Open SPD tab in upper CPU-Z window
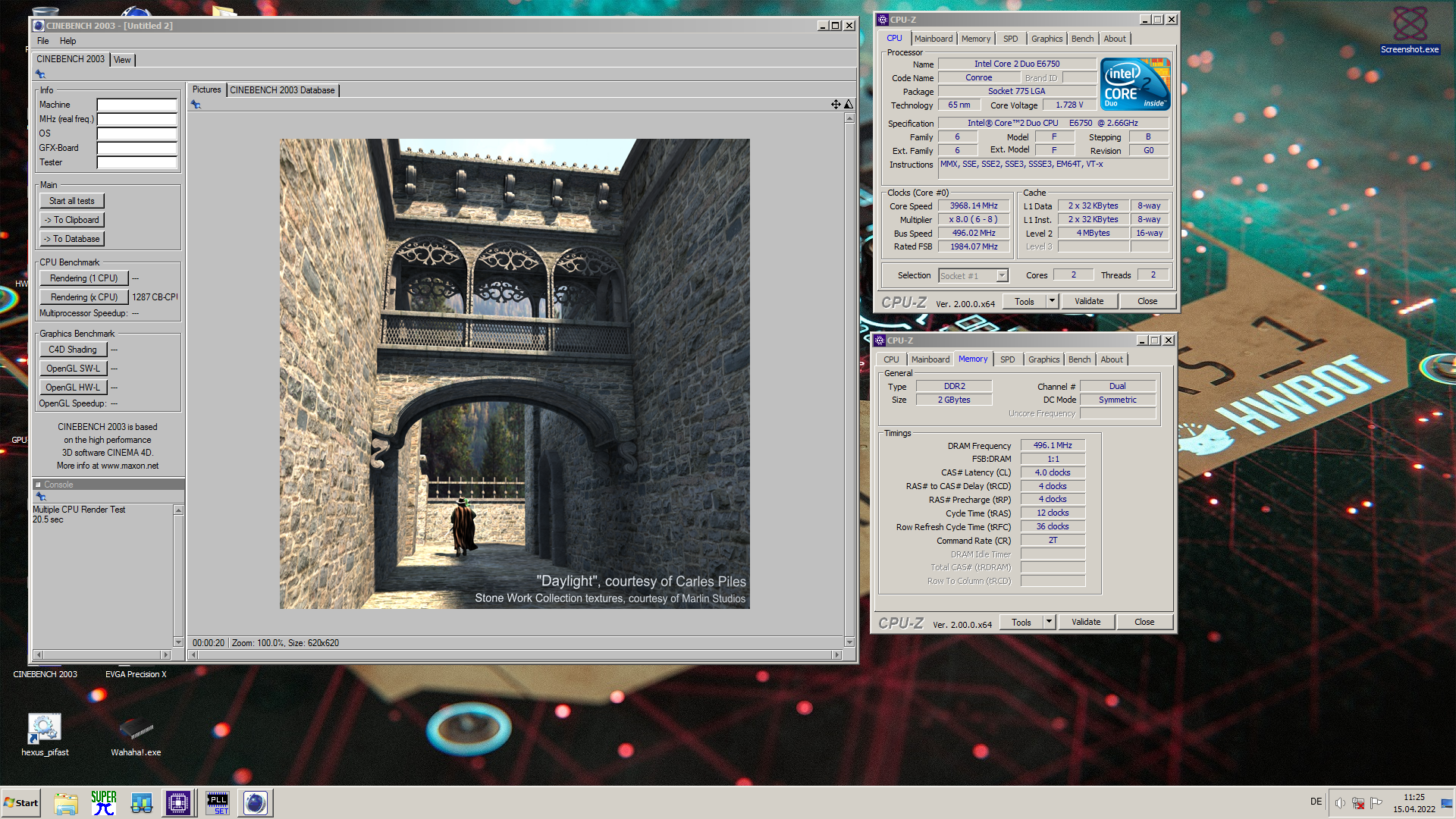1456x819 pixels. (x=1011, y=39)
